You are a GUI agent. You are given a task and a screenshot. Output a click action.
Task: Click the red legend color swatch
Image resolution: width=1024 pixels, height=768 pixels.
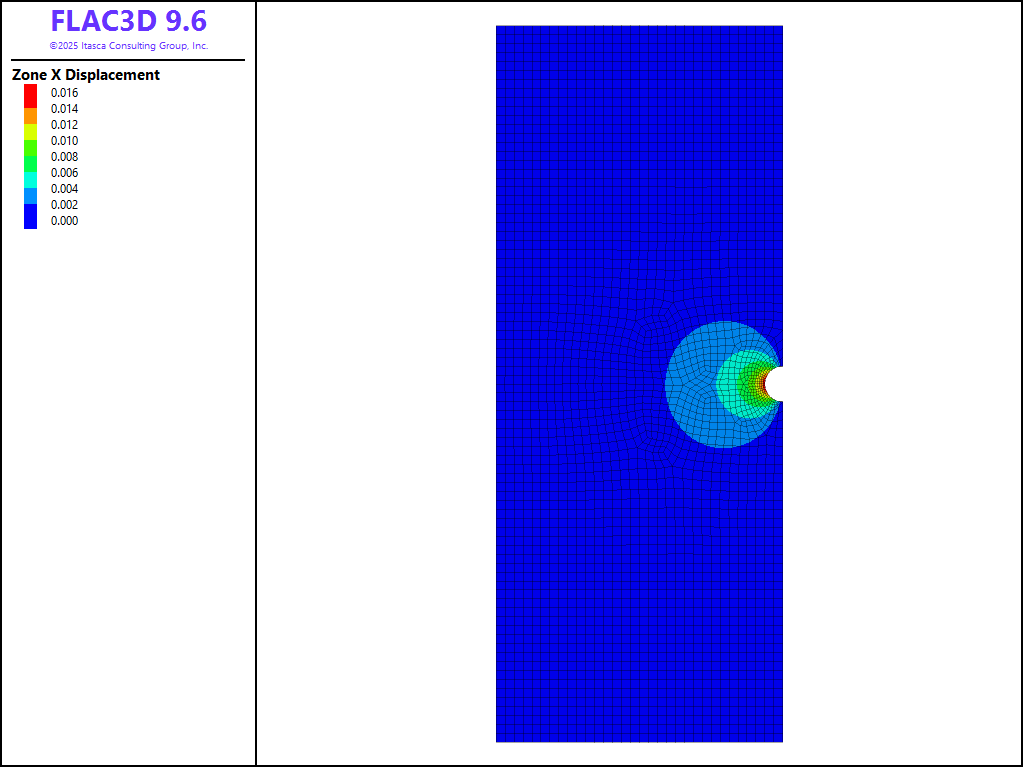pos(30,94)
